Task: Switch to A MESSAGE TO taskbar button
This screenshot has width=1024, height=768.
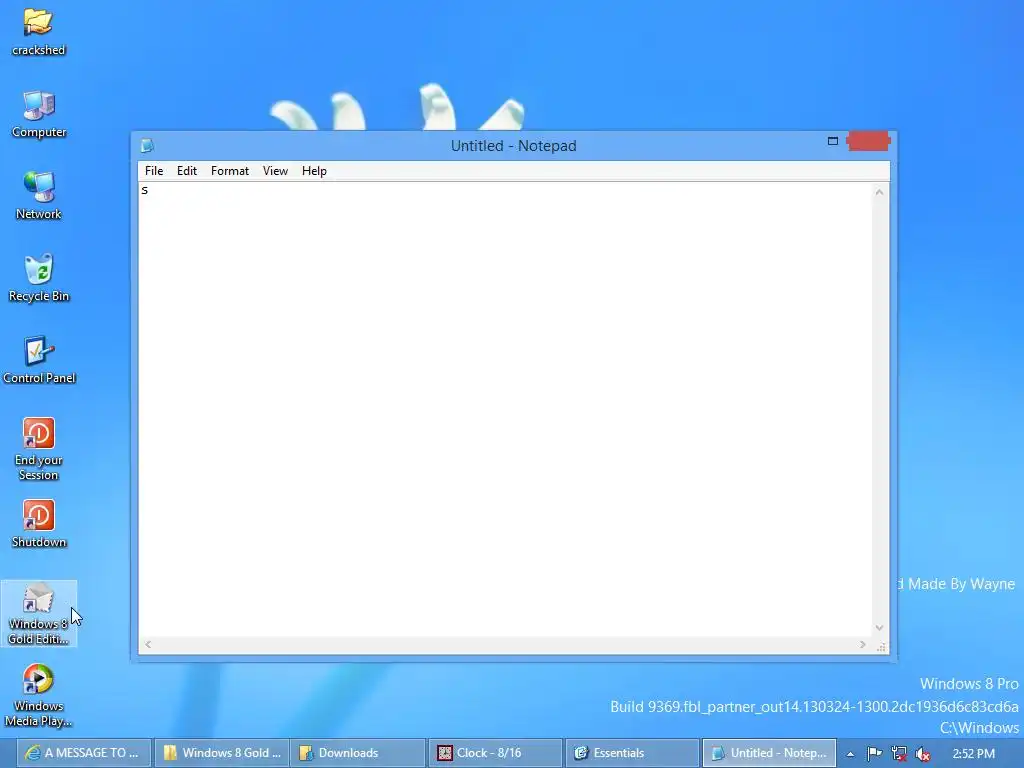Action: click(x=84, y=753)
